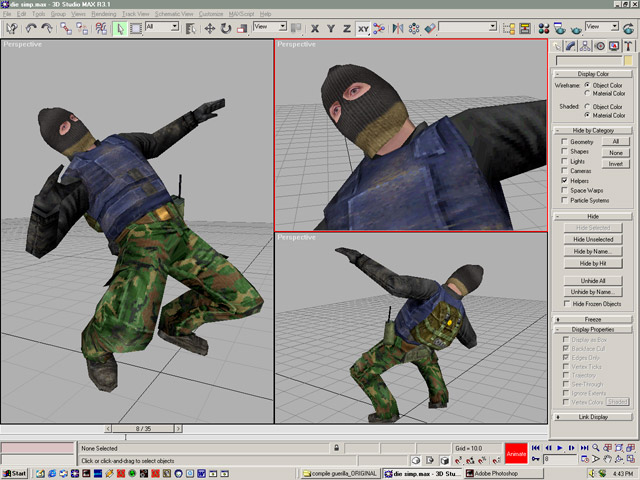Viewport: 640px width, 480px height.
Task: Collapse the Display Properties rollout
Action: tap(593, 329)
